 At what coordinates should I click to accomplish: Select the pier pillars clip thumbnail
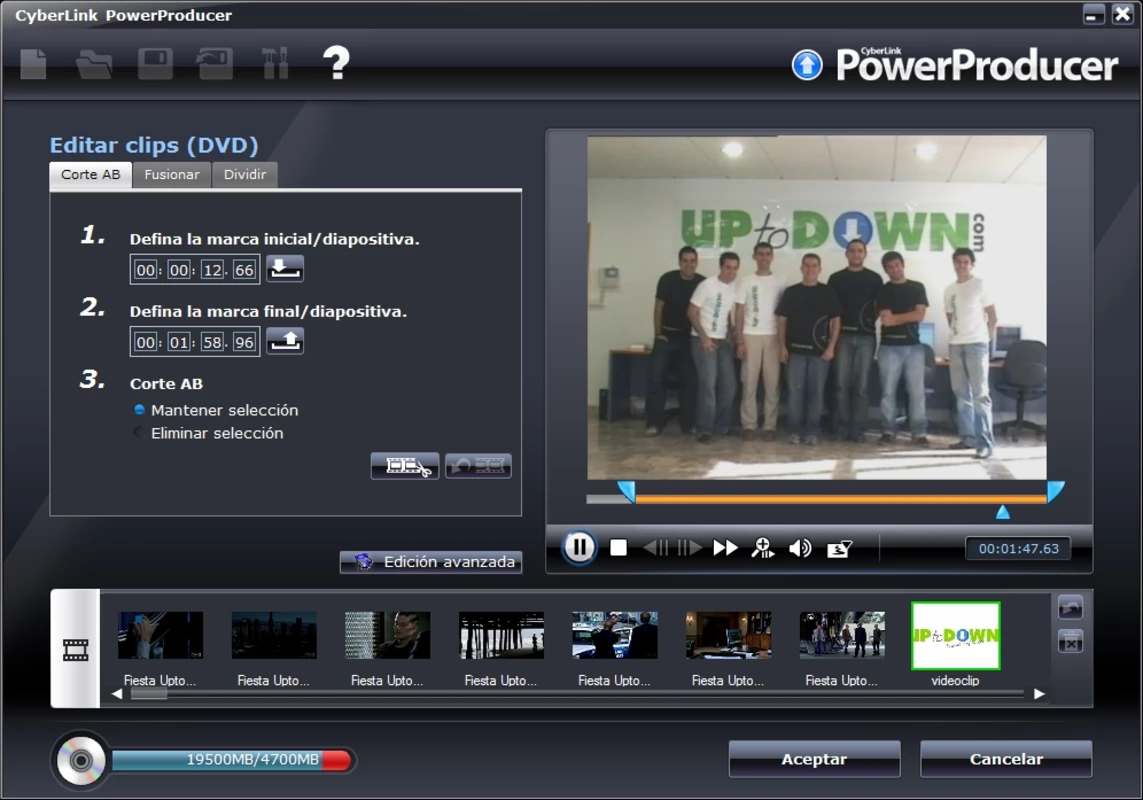501,635
